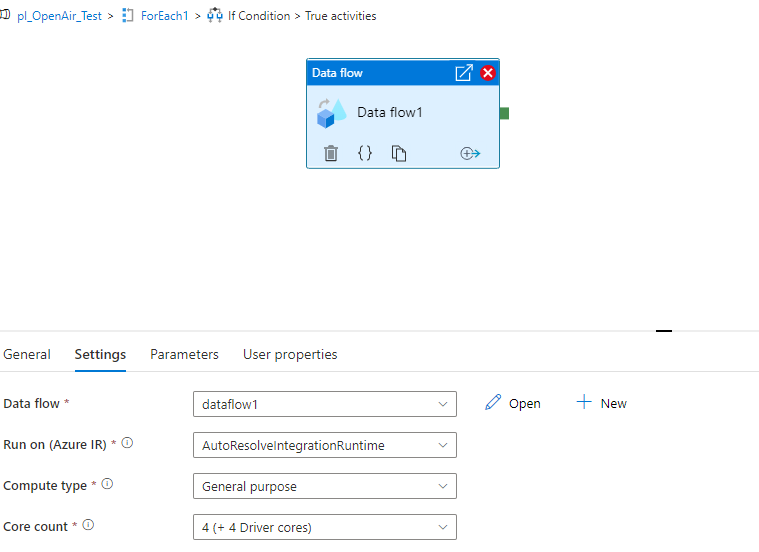Click the Data flow activity header title
Screen dimensions: 759x552
point(337,73)
